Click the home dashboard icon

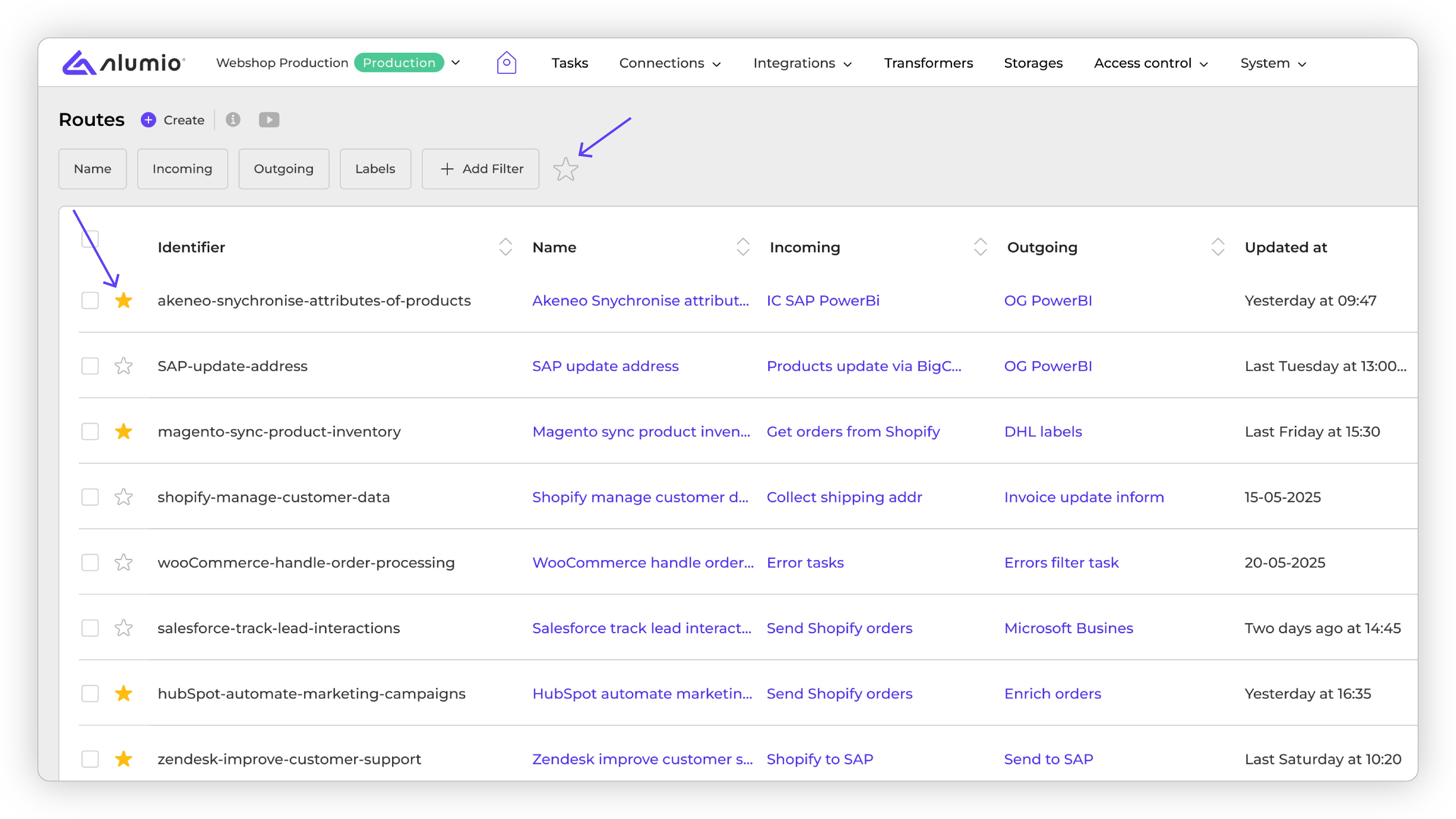pos(507,63)
